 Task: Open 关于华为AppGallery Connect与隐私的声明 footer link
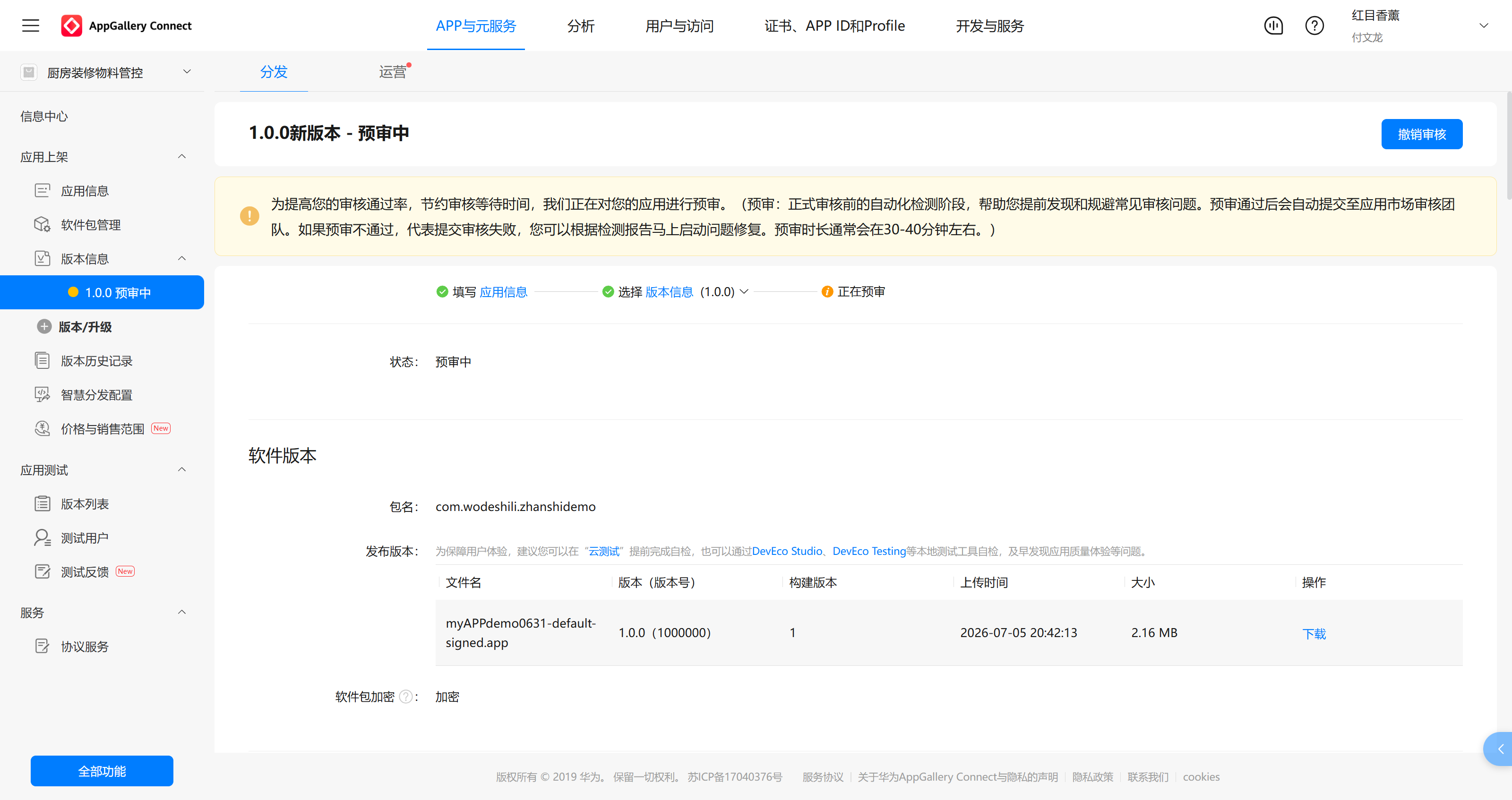(957, 776)
